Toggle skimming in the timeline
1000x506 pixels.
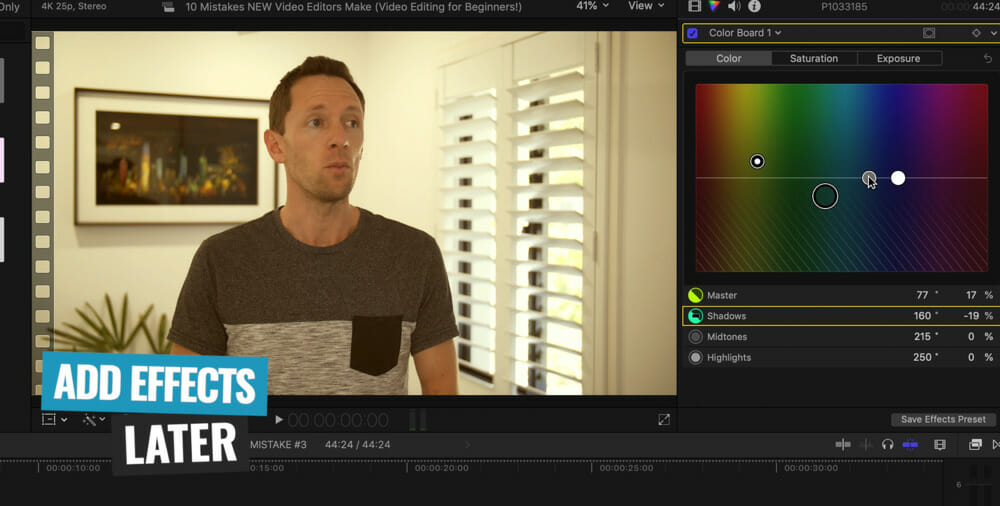[843, 444]
